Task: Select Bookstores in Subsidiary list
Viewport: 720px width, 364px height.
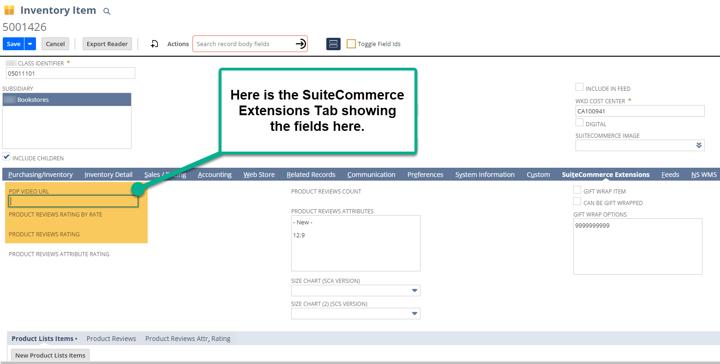Action: 67,100
